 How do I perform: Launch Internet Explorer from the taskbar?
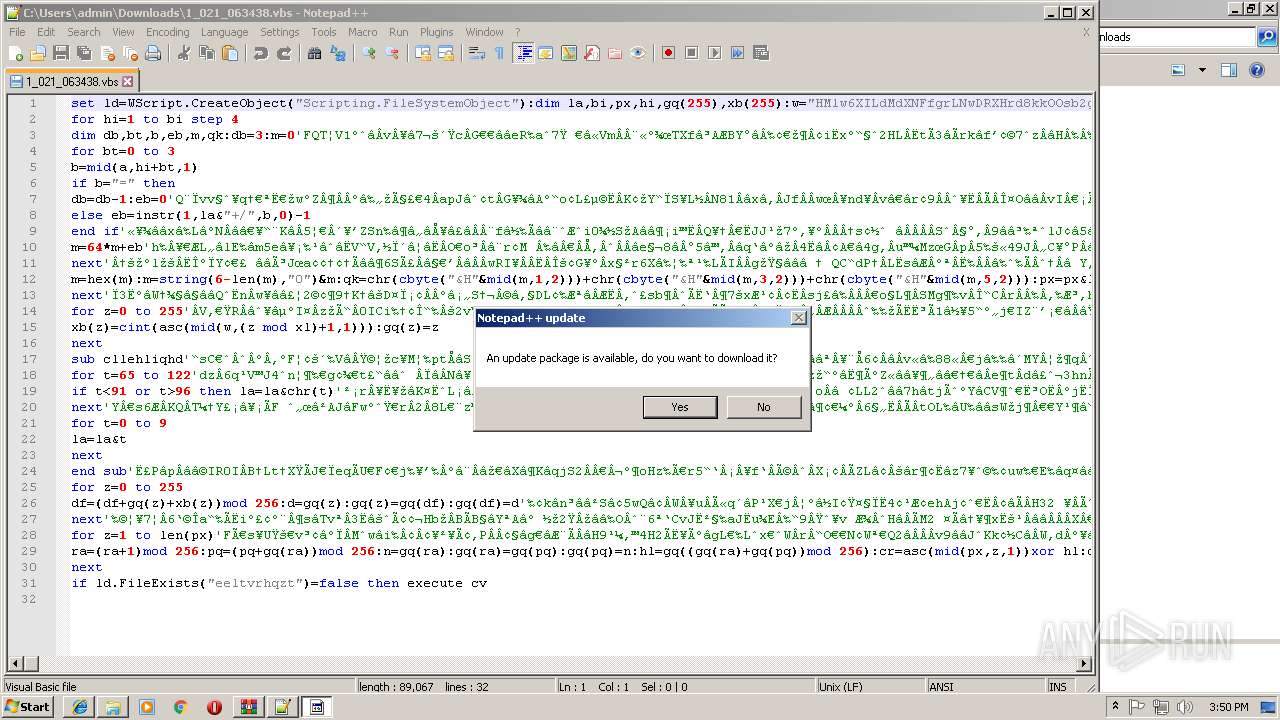[80, 707]
